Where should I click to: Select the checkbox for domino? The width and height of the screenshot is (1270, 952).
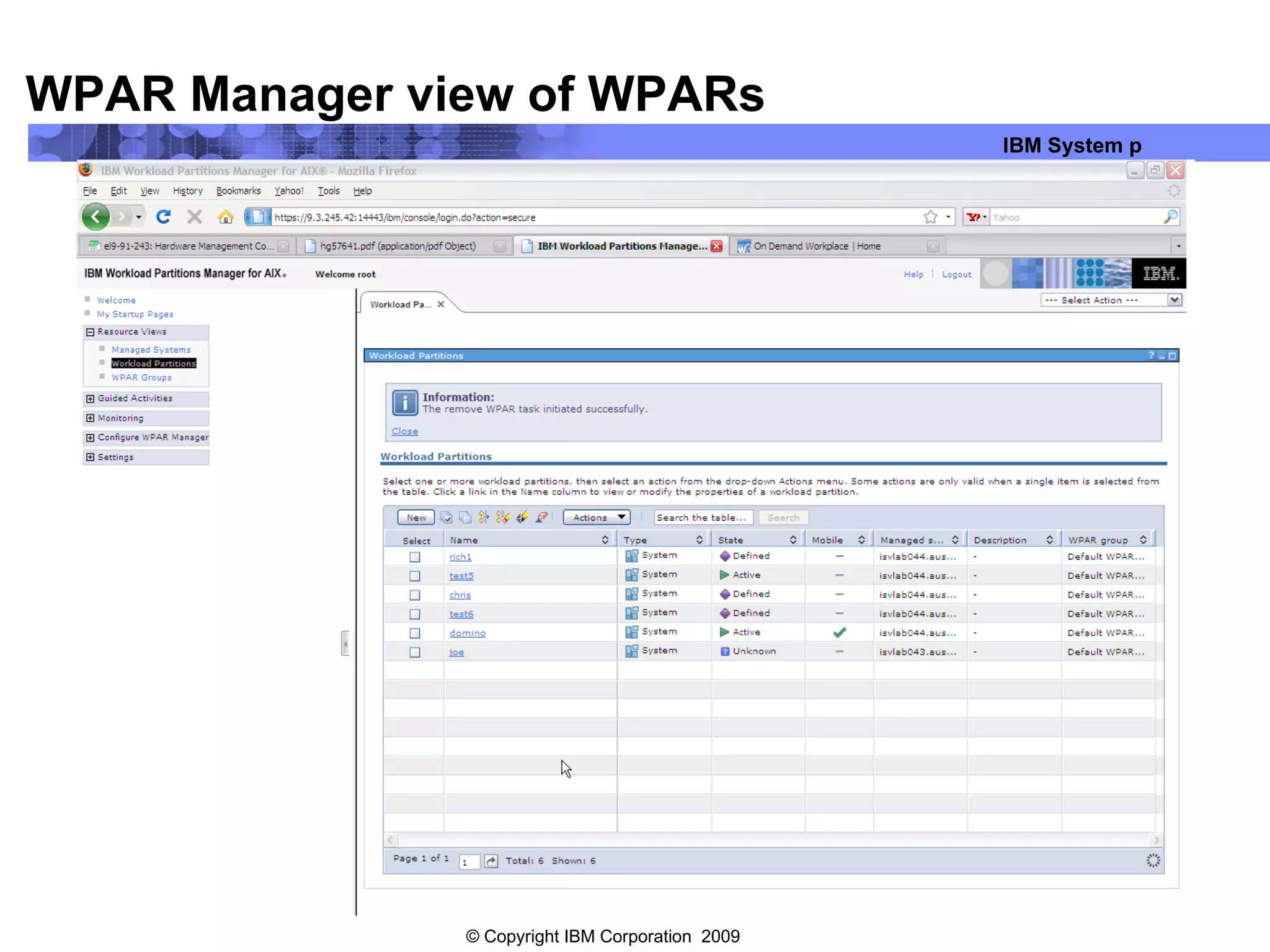point(415,633)
